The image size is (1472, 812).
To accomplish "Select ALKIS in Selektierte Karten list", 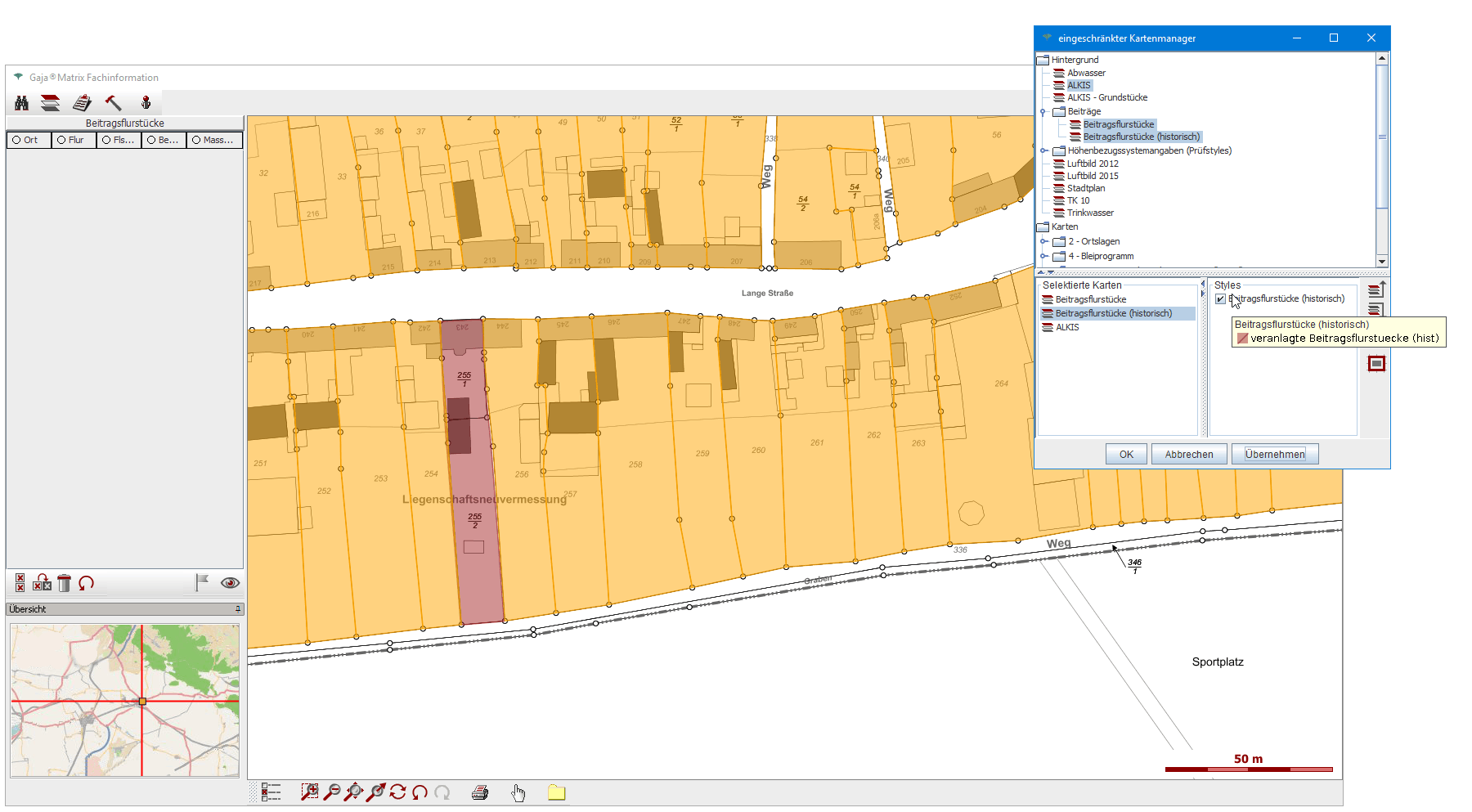I will pyautogui.click(x=1066, y=327).
